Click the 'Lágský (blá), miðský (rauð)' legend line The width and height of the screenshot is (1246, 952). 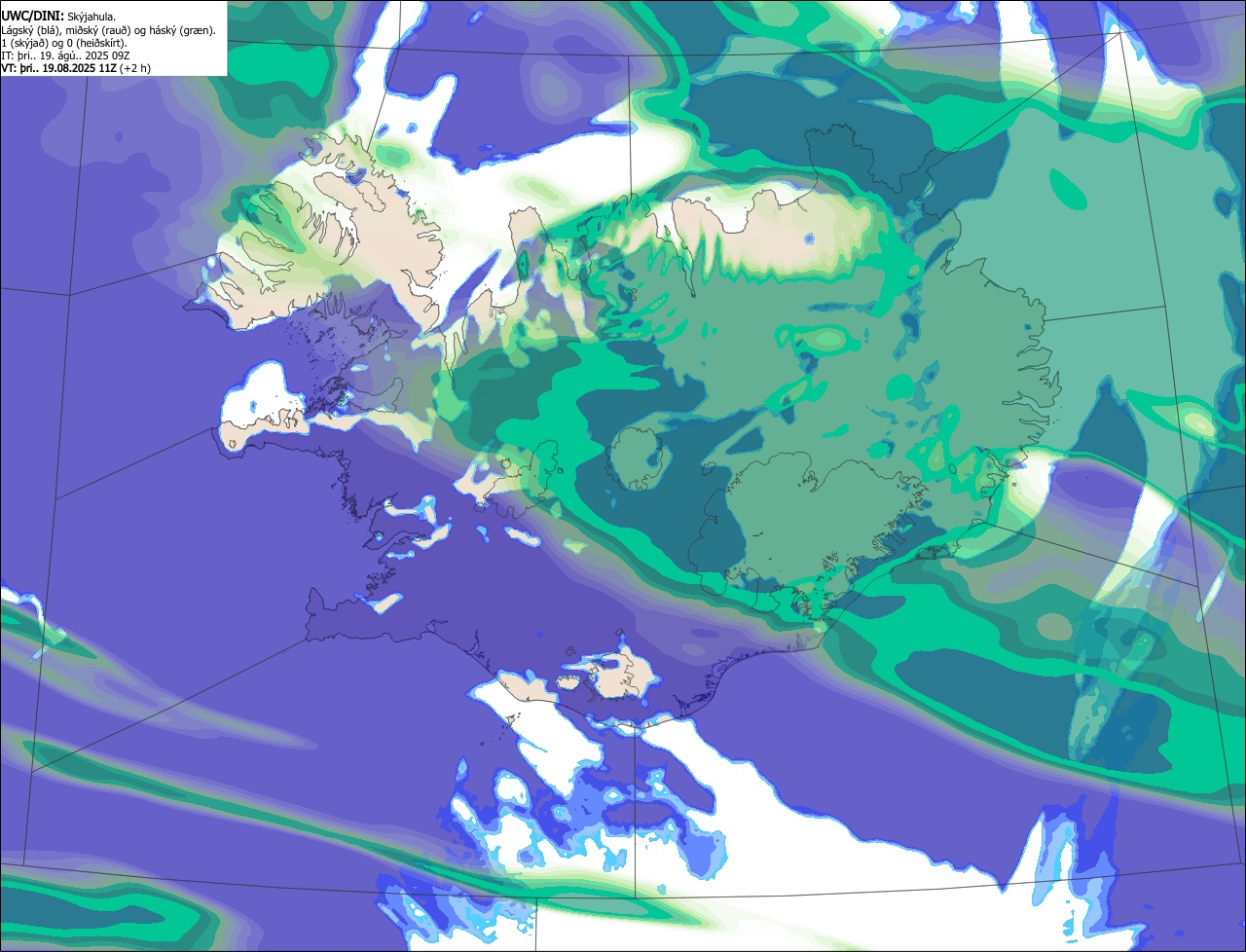pos(109,30)
